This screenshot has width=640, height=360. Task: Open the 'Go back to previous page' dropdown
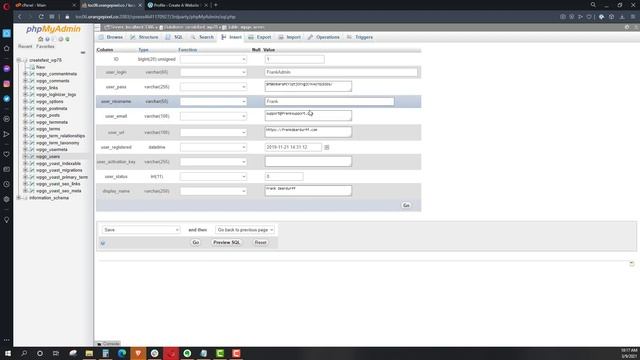(x=245, y=230)
